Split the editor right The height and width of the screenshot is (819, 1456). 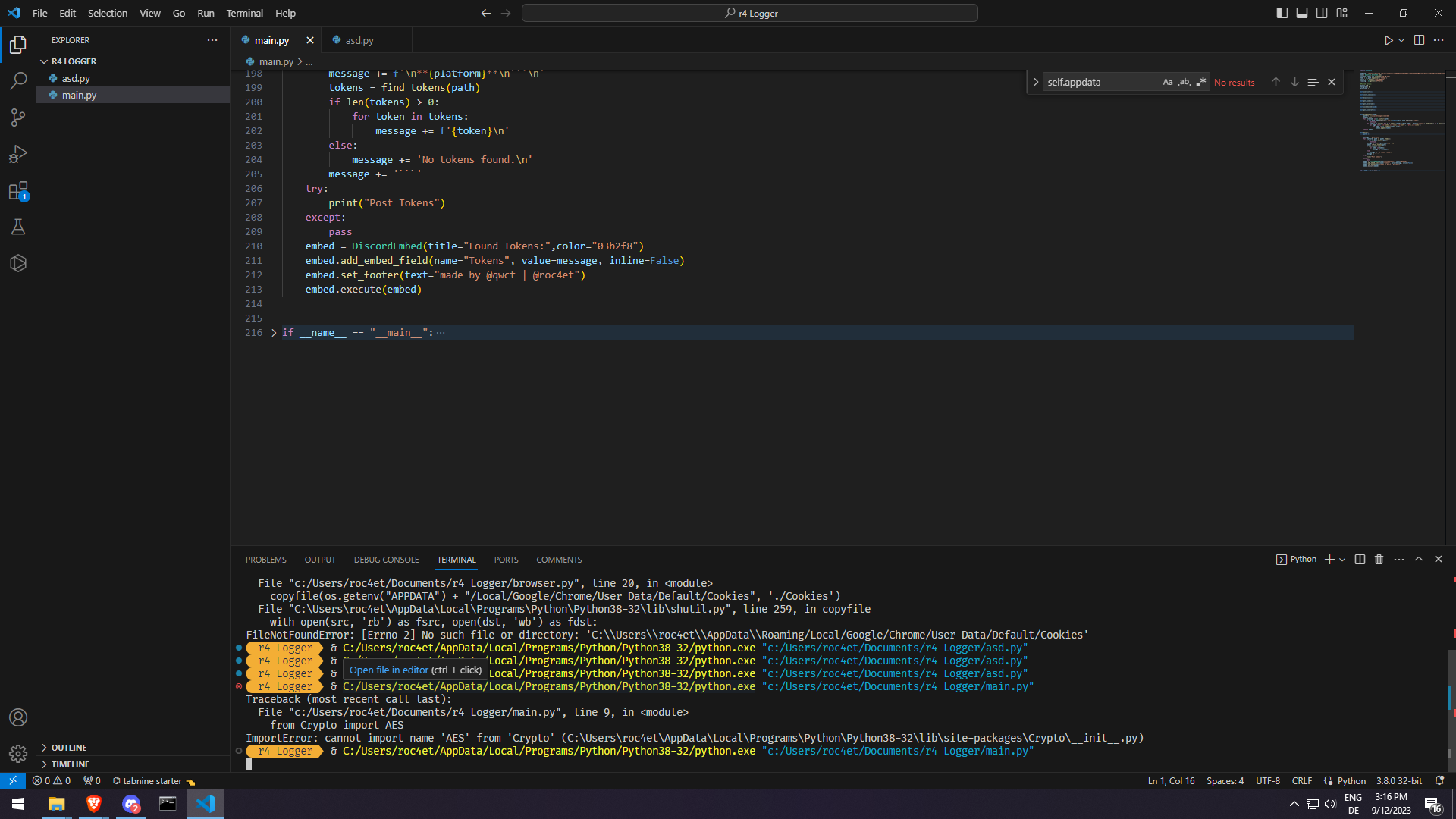1419,40
